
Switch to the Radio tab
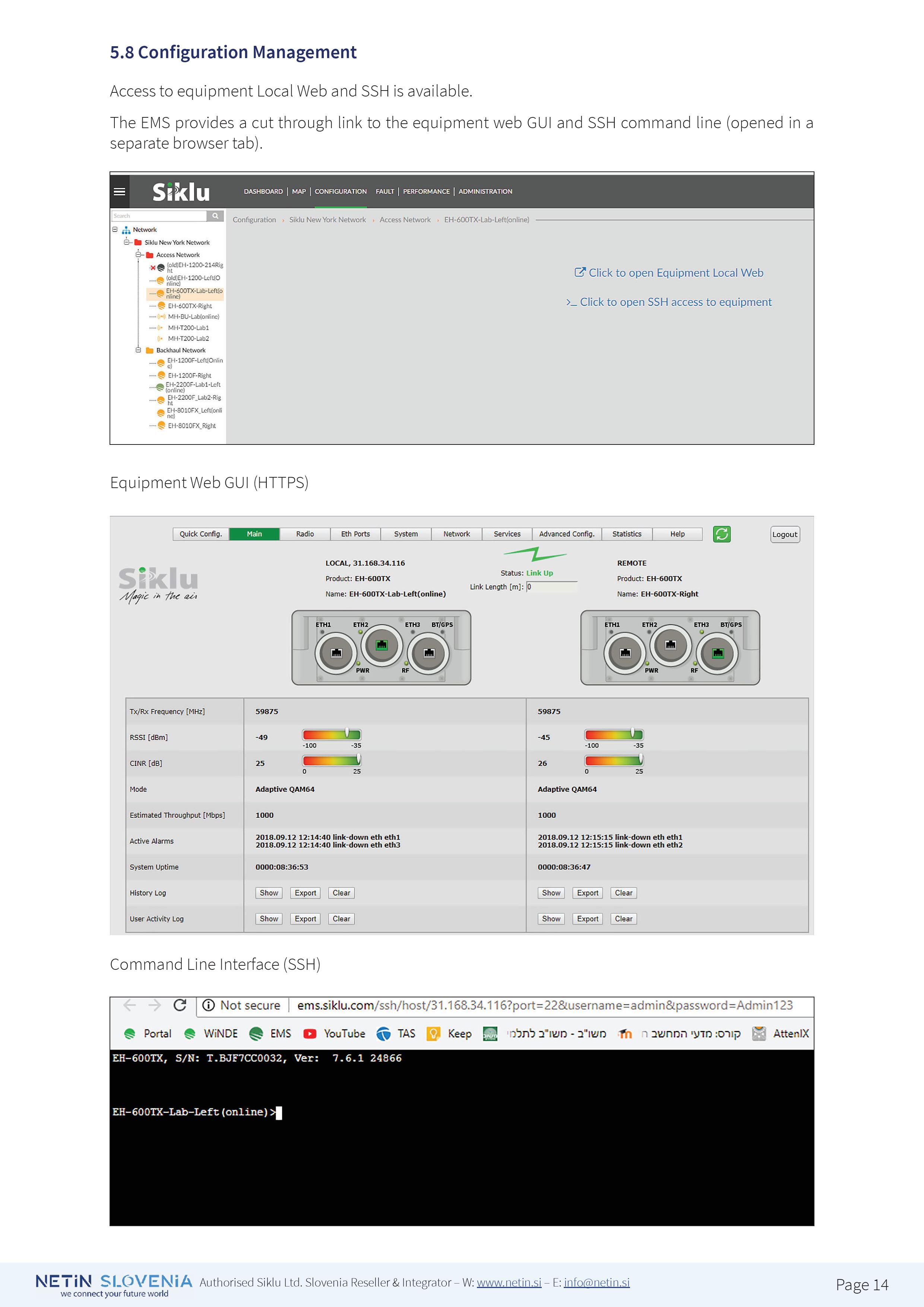click(304, 534)
